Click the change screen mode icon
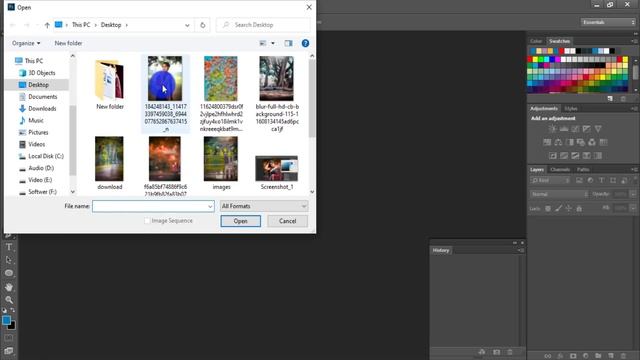Screen dimensions: 640x360 pyautogui.click(x=9, y=351)
